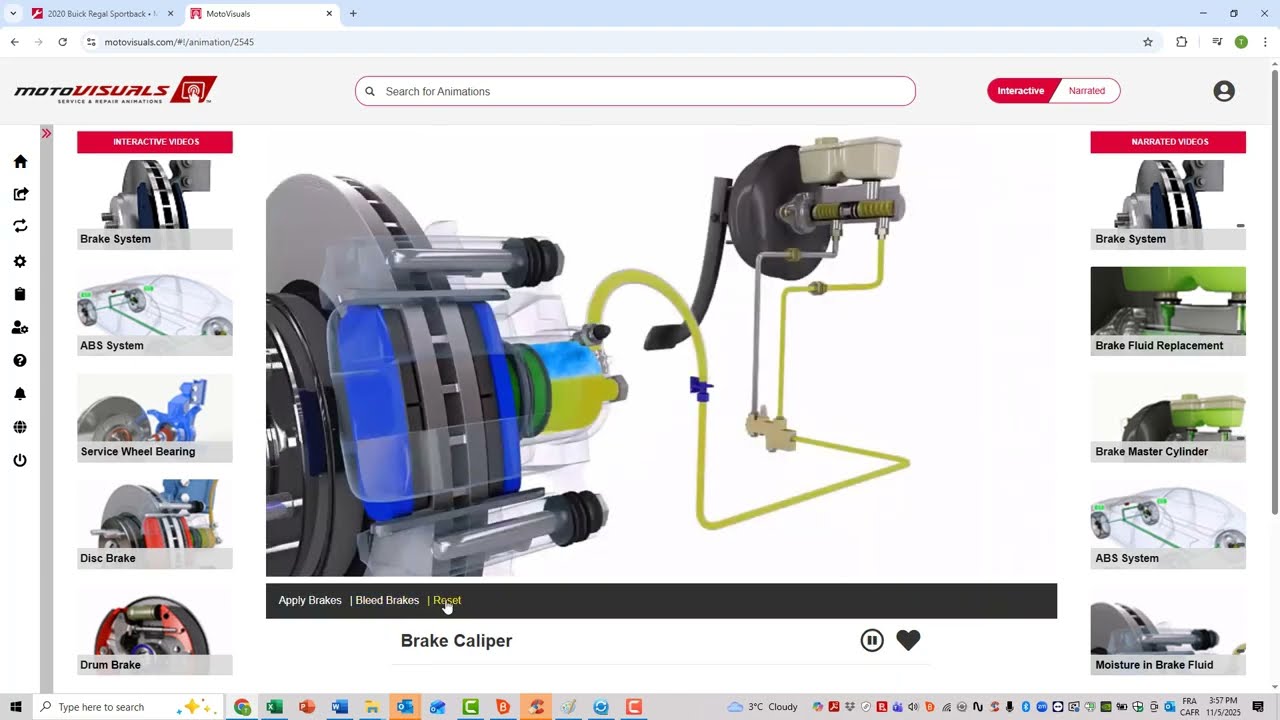Click the clipboard icon in the sidebar

(x=20, y=294)
